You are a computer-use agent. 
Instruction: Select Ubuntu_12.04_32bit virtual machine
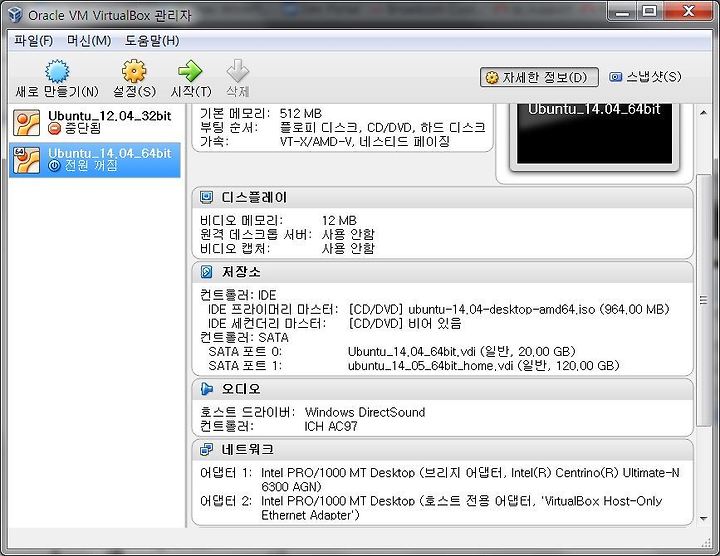tap(95, 123)
